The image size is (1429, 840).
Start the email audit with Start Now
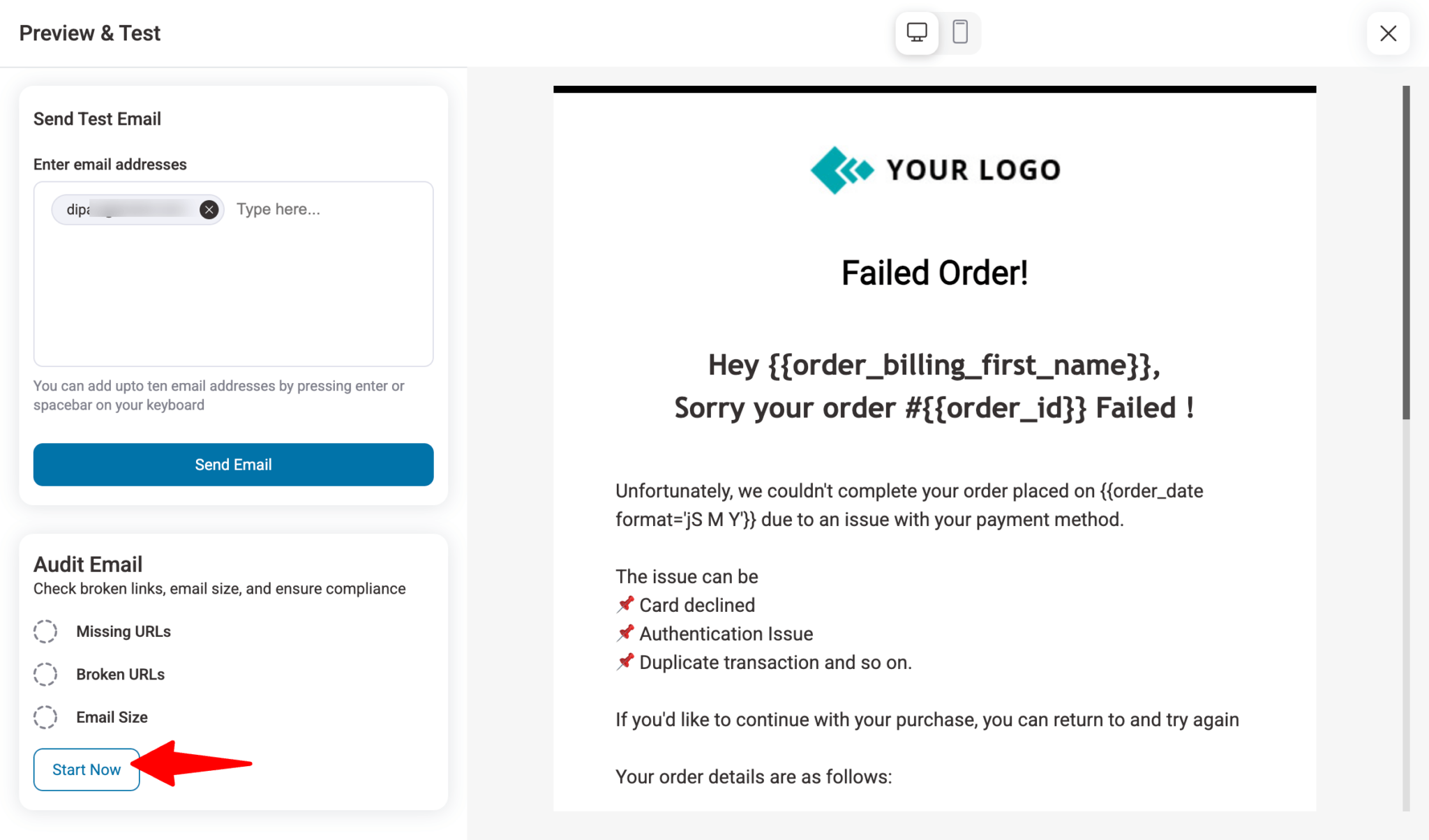point(86,769)
